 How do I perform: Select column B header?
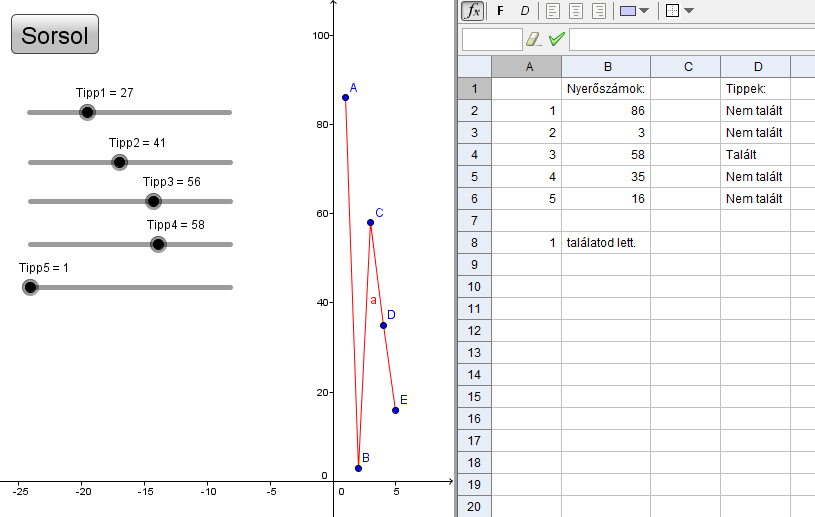[x=605, y=66]
